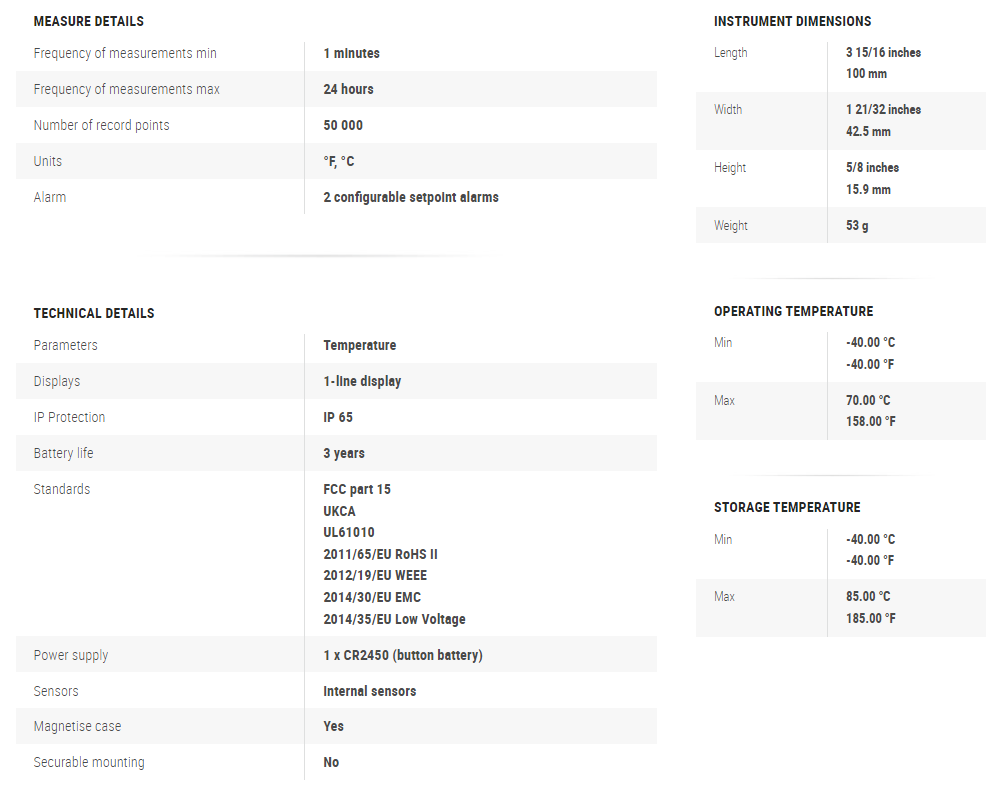The width and height of the screenshot is (986, 786).
Task: Click the '2014/35/EU Low Voltage' standard
Action: click(394, 619)
